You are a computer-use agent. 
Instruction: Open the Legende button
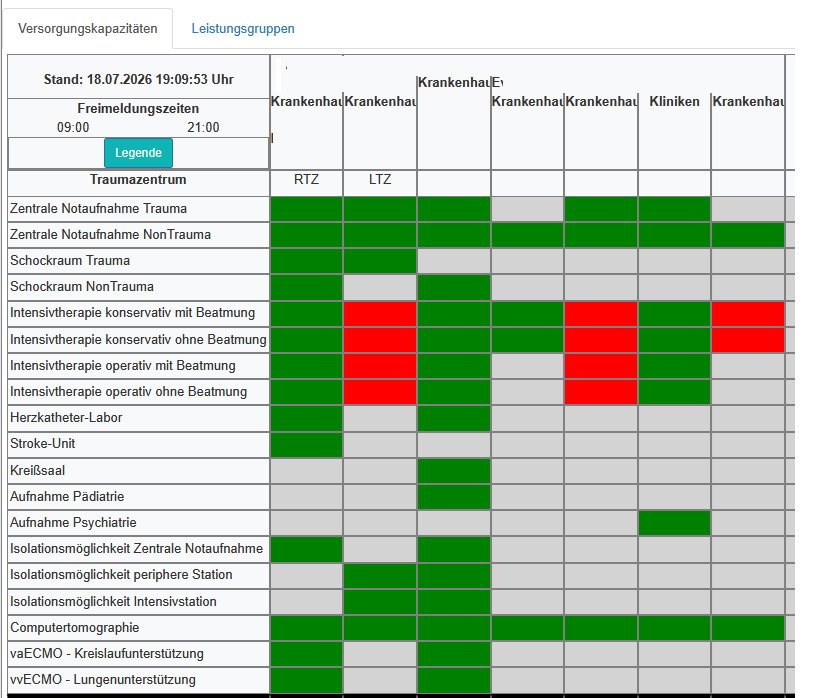139,153
